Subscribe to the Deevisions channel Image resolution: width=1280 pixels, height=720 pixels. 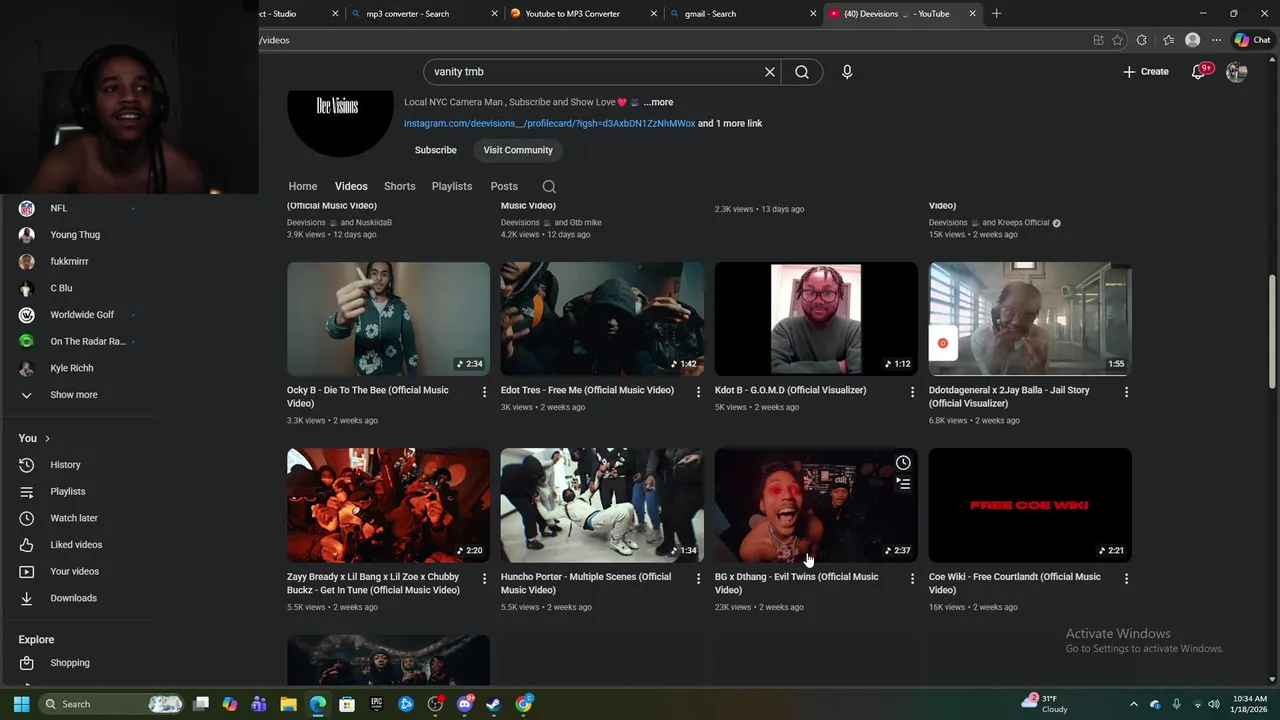[436, 150]
